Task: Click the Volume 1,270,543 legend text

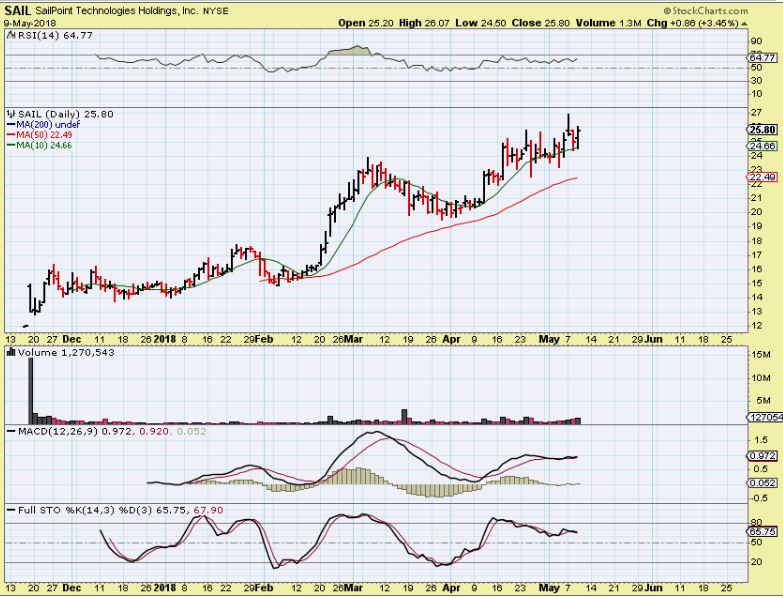Action: (x=66, y=352)
